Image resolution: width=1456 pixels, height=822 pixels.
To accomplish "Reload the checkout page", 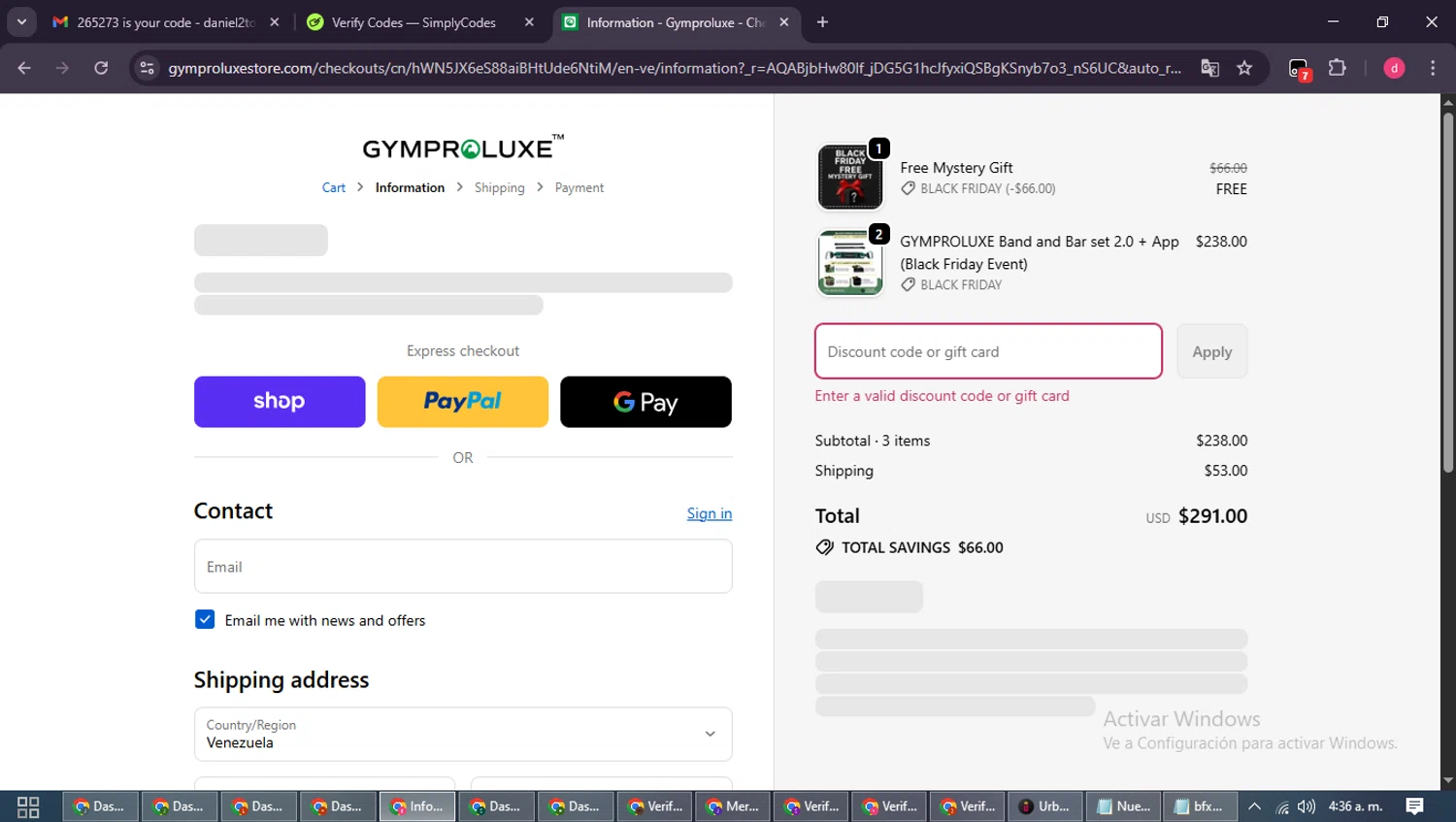I will click(x=101, y=68).
